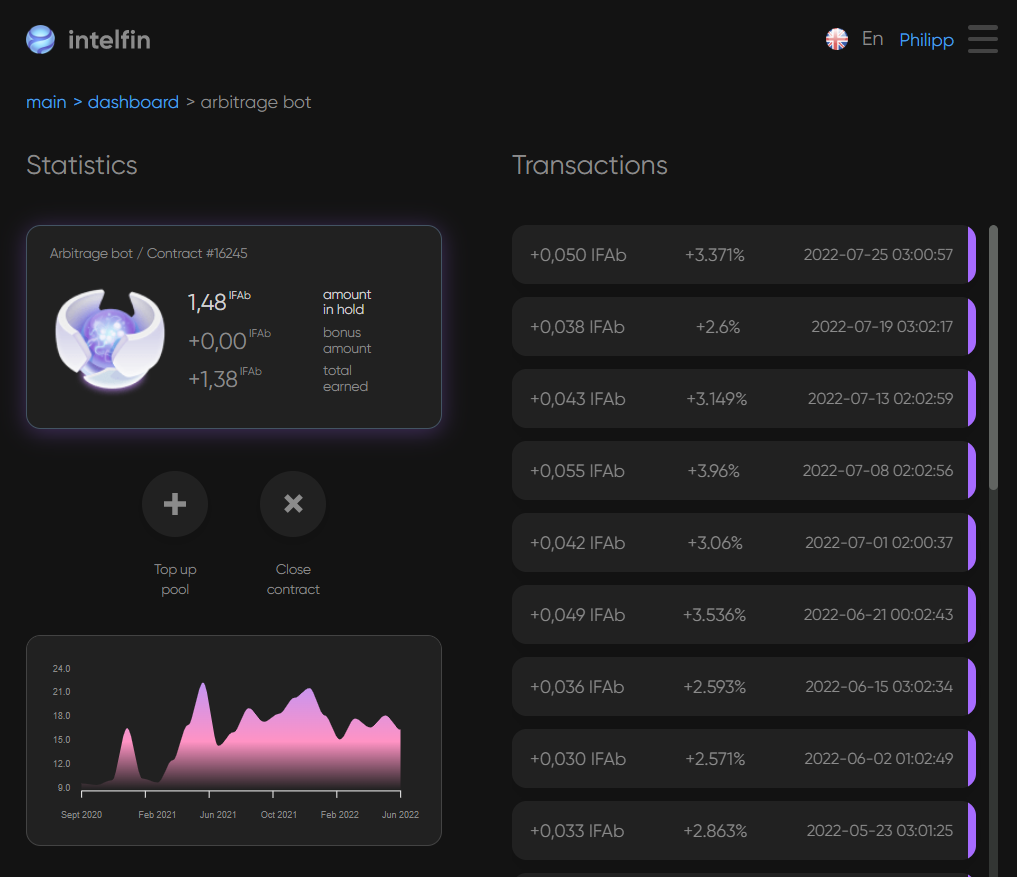Click the intelfin brand name text
The width and height of the screenshot is (1017, 877).
109,41
